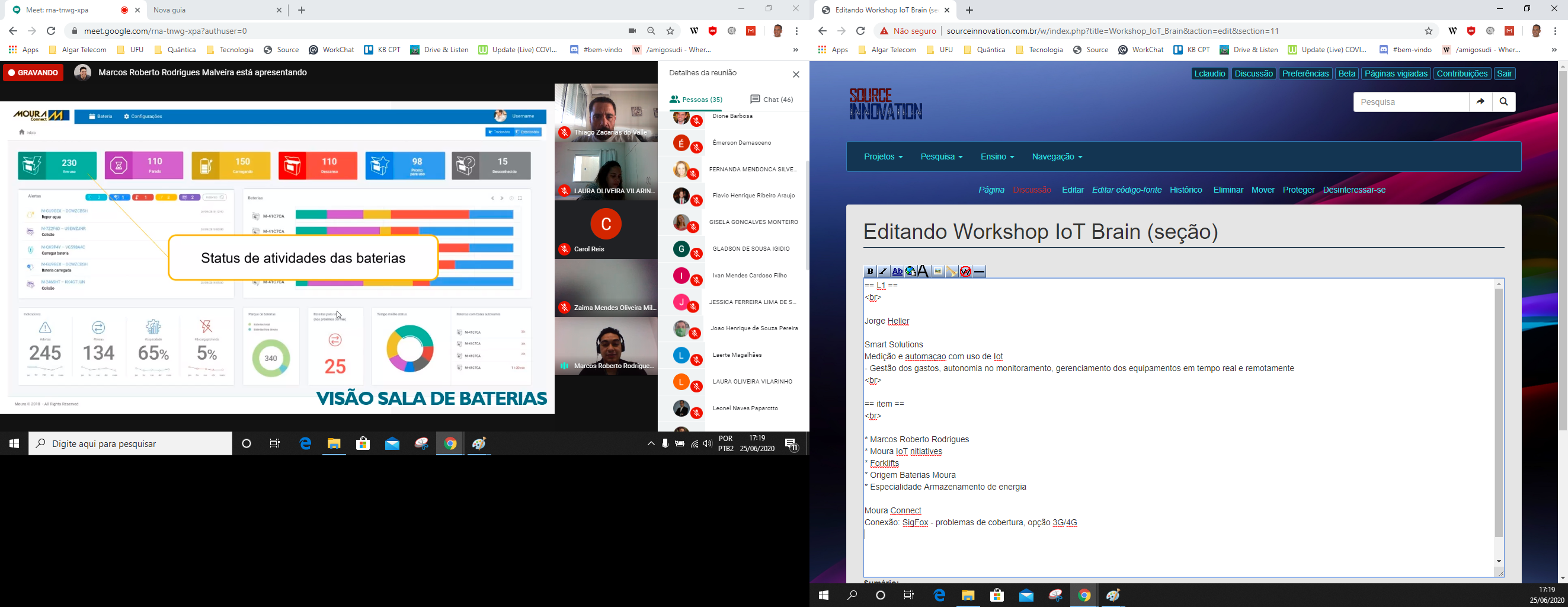Expand the Projetos dropdown menu
Viewport: 1568px width, 607px height.
click(x=882, y=157)
